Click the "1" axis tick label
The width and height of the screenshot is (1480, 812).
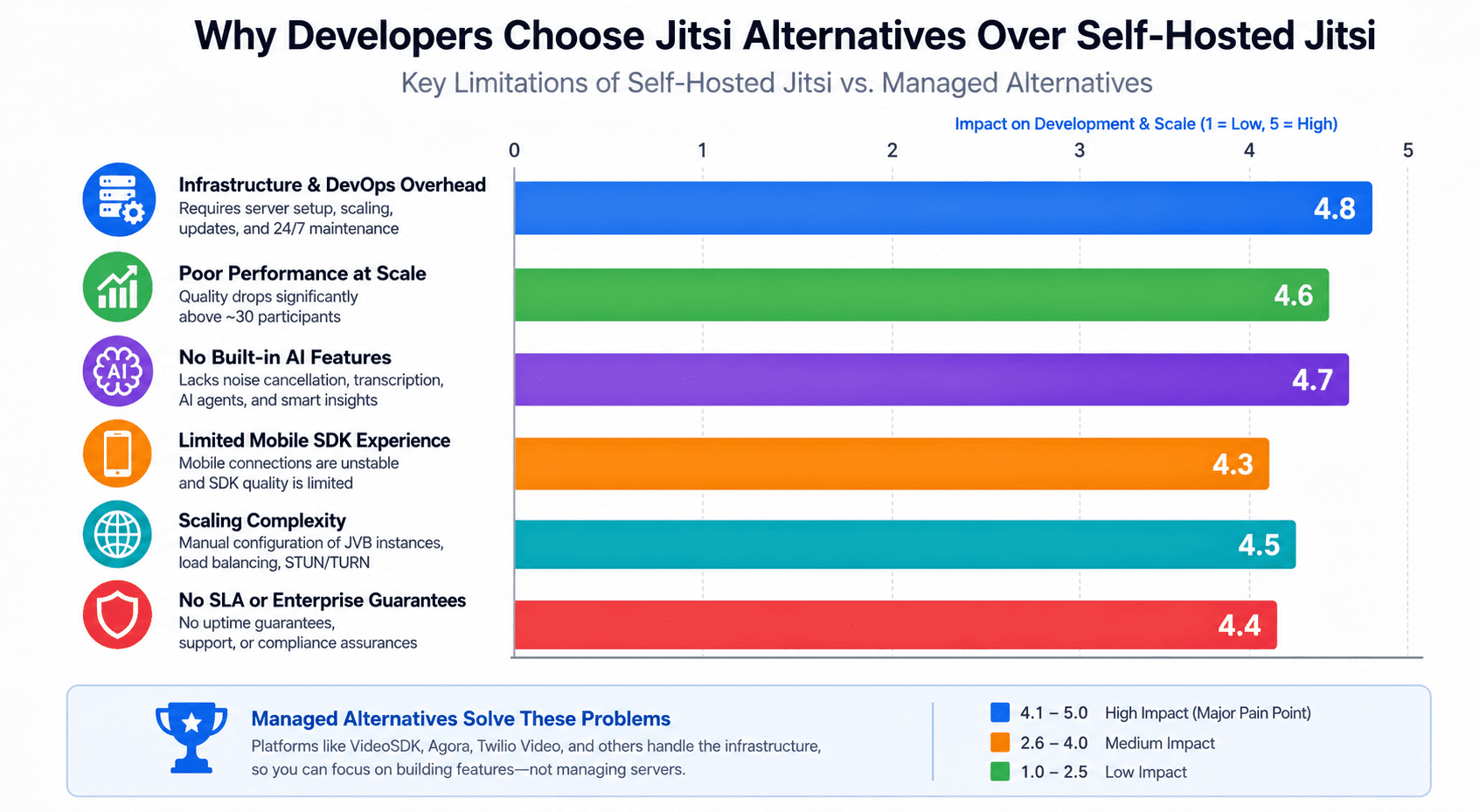click(702, 150)
